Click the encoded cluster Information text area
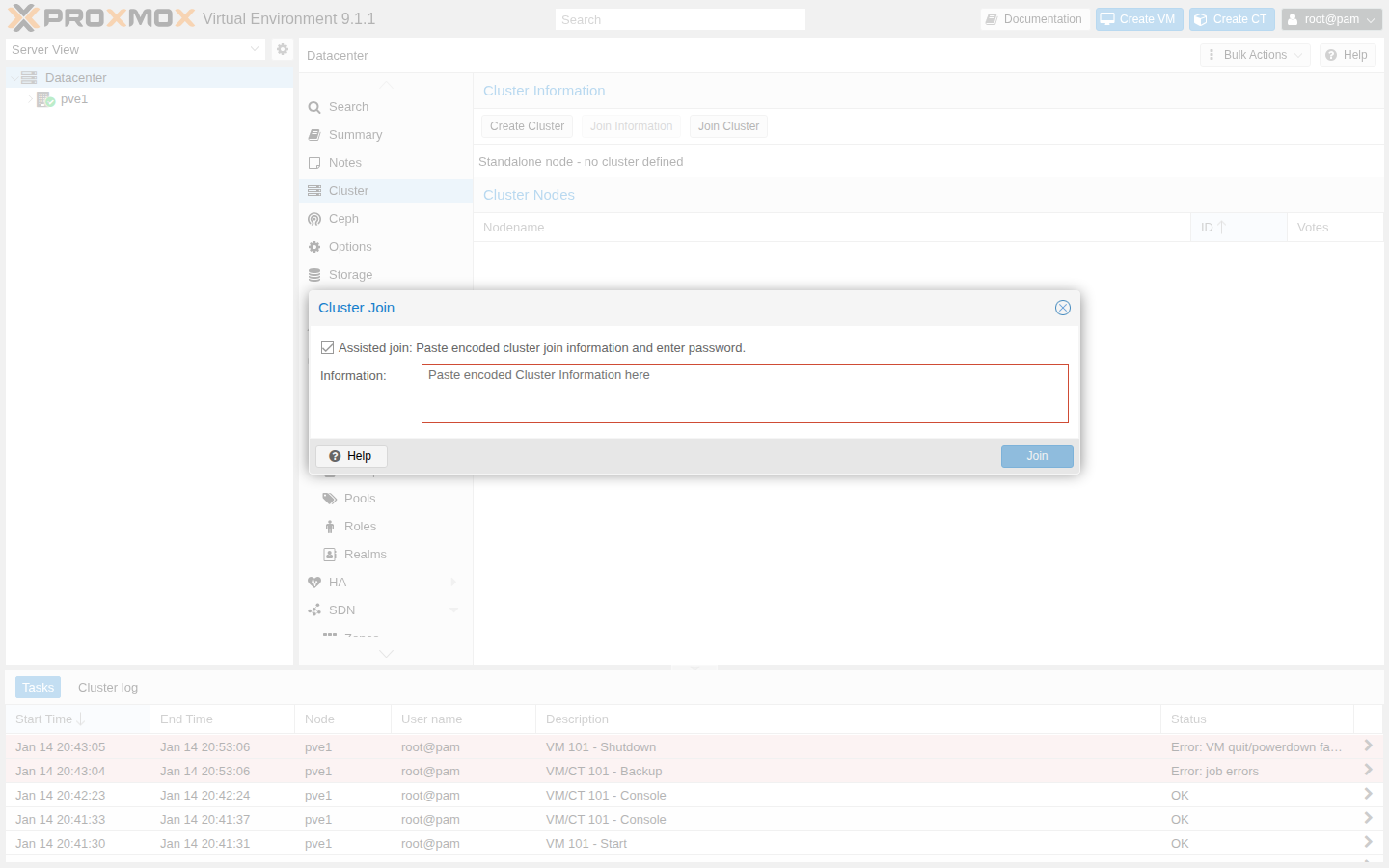This screenshot has height=868, width=1389. pos(745,393)
